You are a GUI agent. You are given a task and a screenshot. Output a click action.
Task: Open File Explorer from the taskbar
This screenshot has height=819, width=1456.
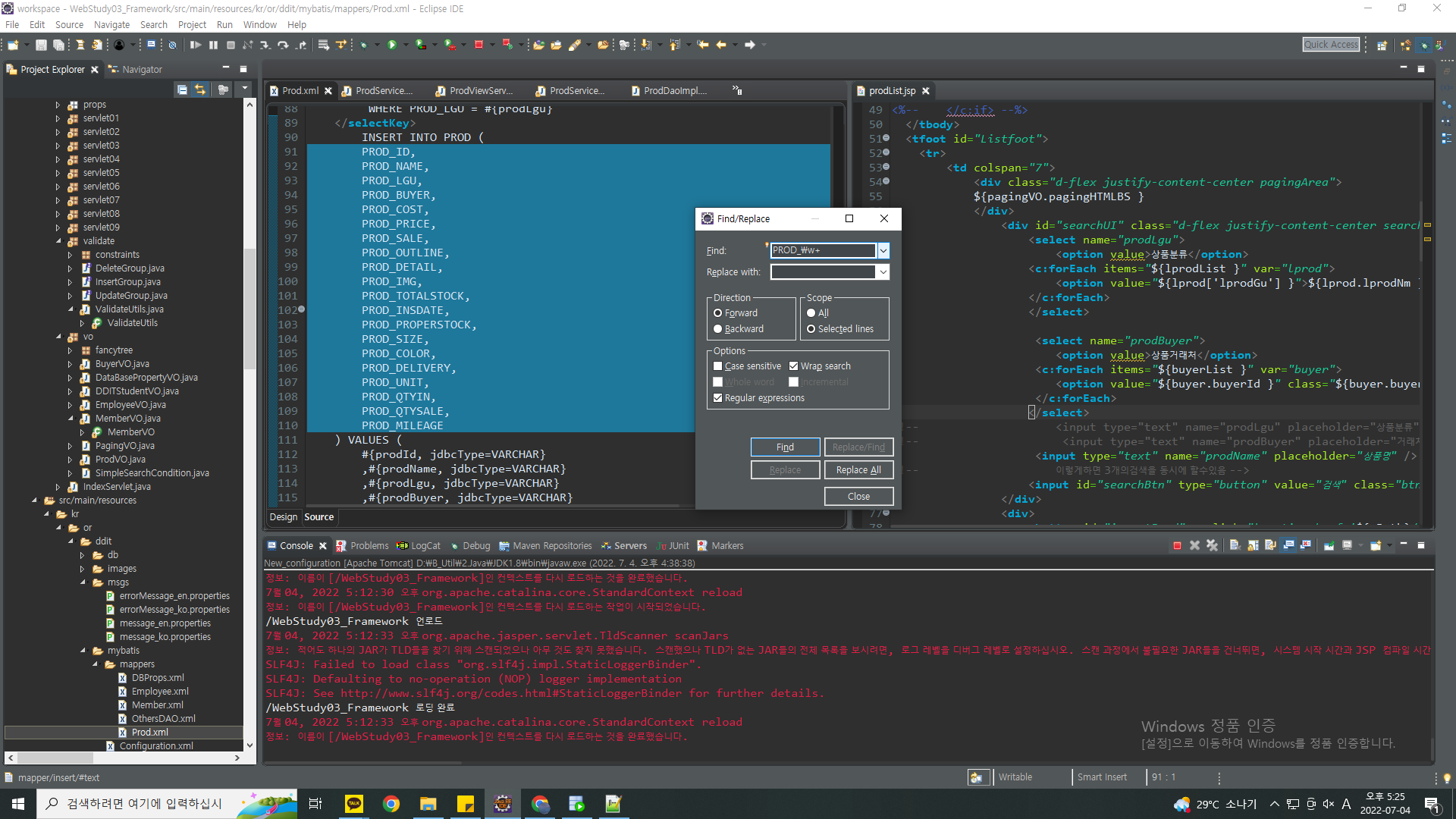(x=428, y=804)
